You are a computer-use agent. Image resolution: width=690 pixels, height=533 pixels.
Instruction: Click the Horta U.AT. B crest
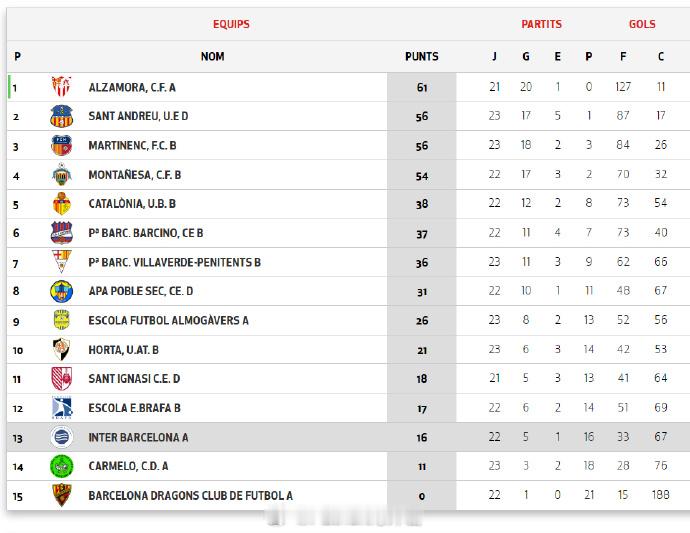point(61,350)
